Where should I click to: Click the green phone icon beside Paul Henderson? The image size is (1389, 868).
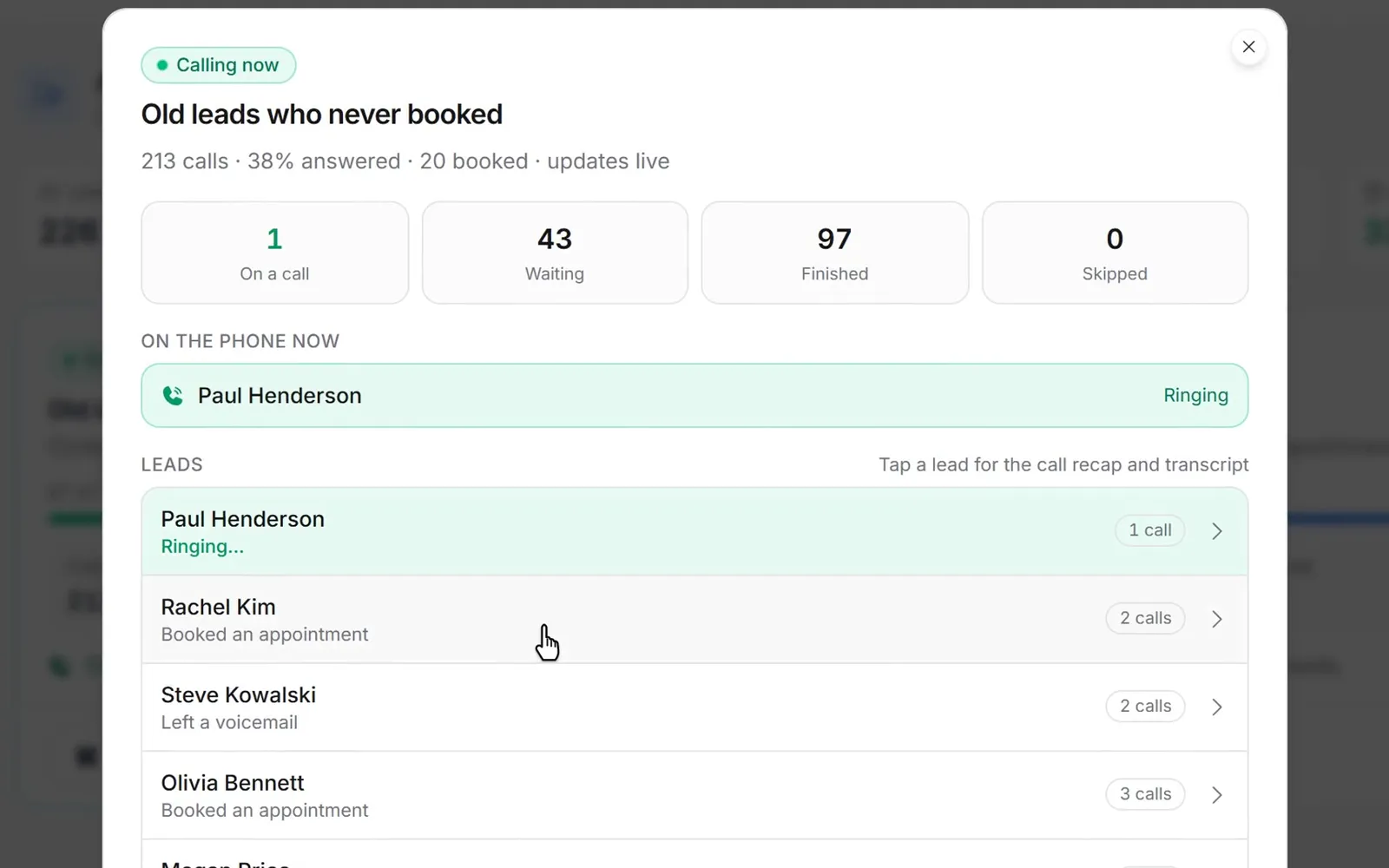pyautogui.click(x=173, y=396)
